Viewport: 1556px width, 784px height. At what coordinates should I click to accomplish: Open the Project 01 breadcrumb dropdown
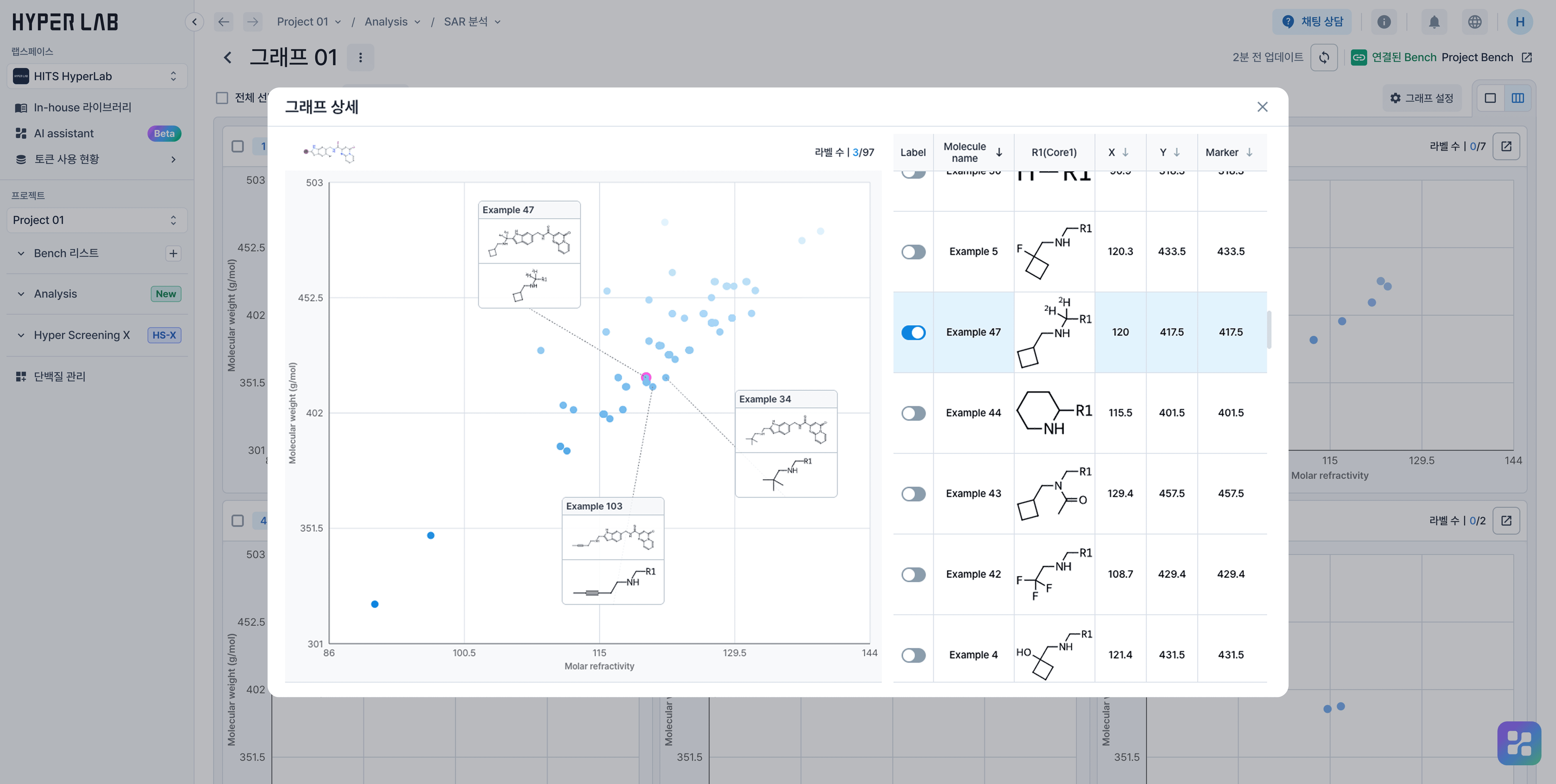pos(309,22)
